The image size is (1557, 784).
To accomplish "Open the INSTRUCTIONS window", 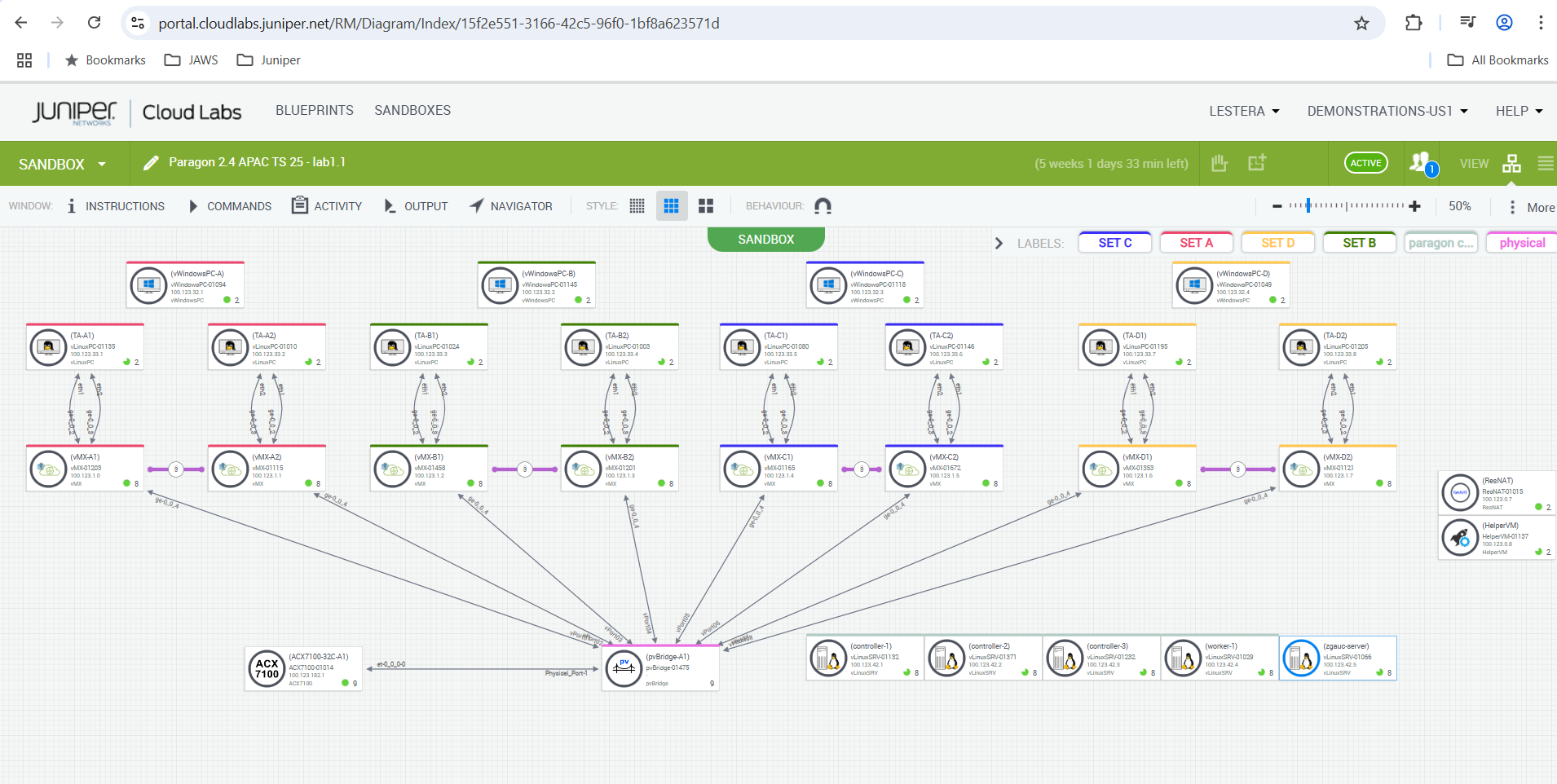I will point(116,206).
